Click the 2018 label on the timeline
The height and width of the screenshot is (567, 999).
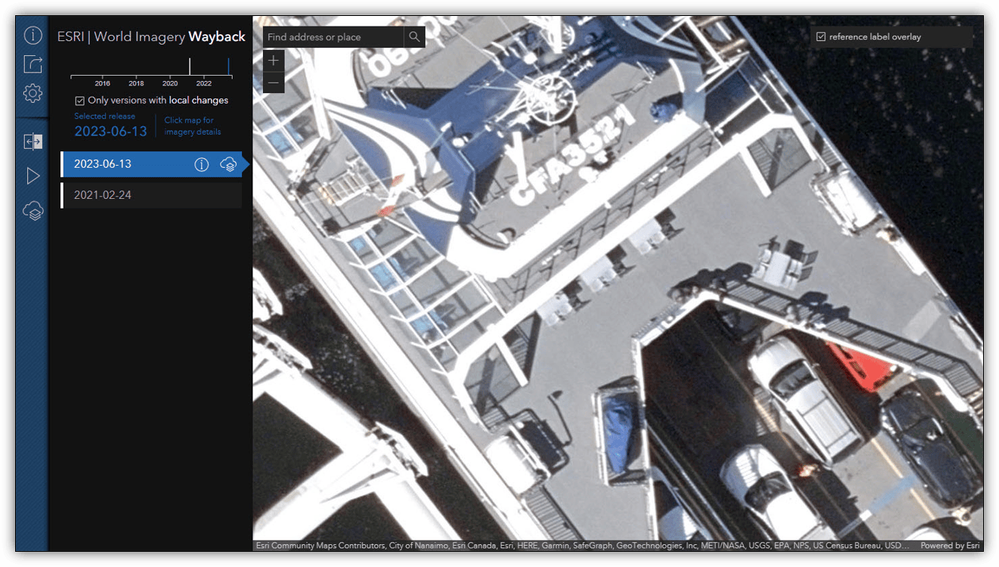[136, 83]
